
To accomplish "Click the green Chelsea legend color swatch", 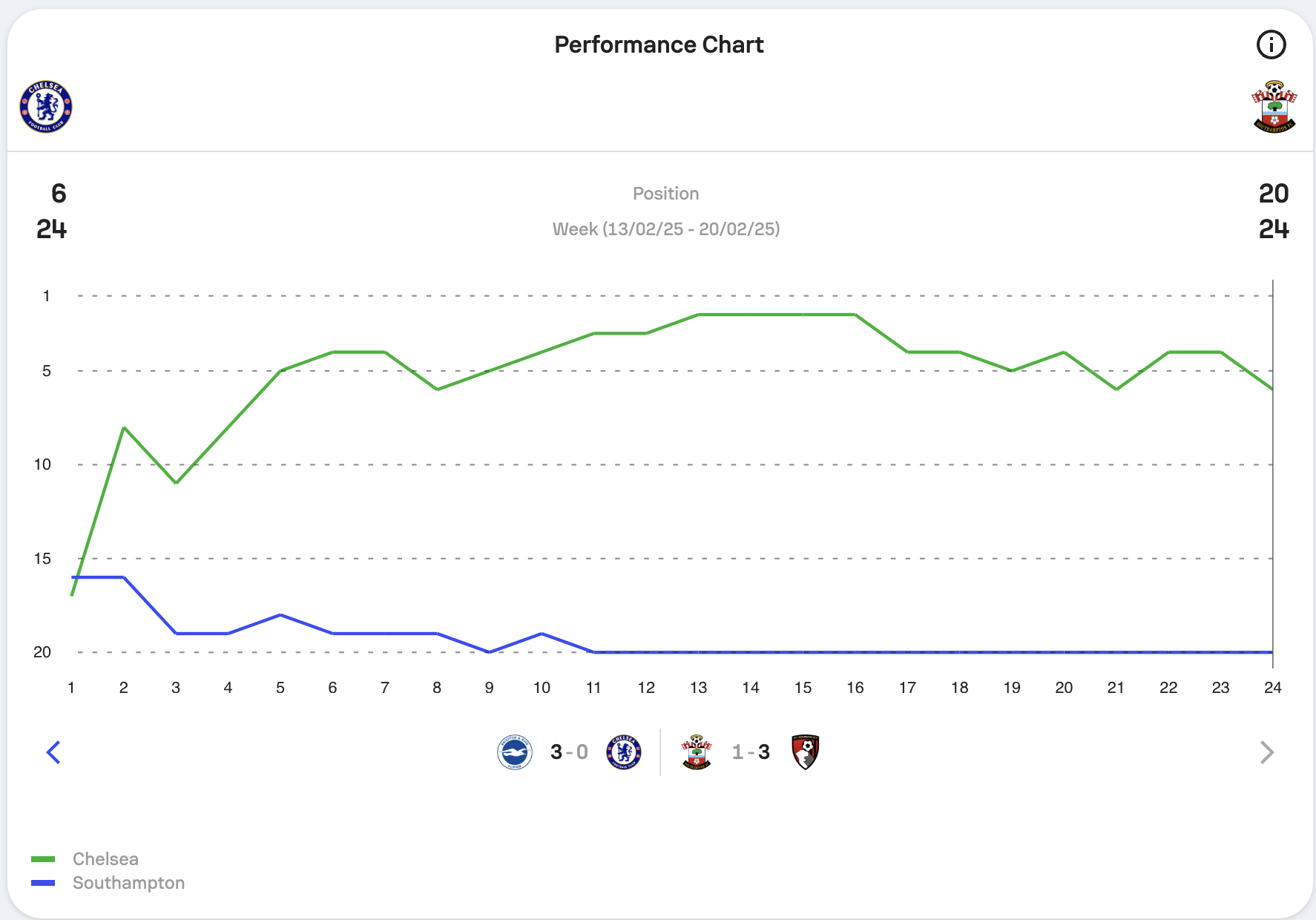I will (43, 859).
